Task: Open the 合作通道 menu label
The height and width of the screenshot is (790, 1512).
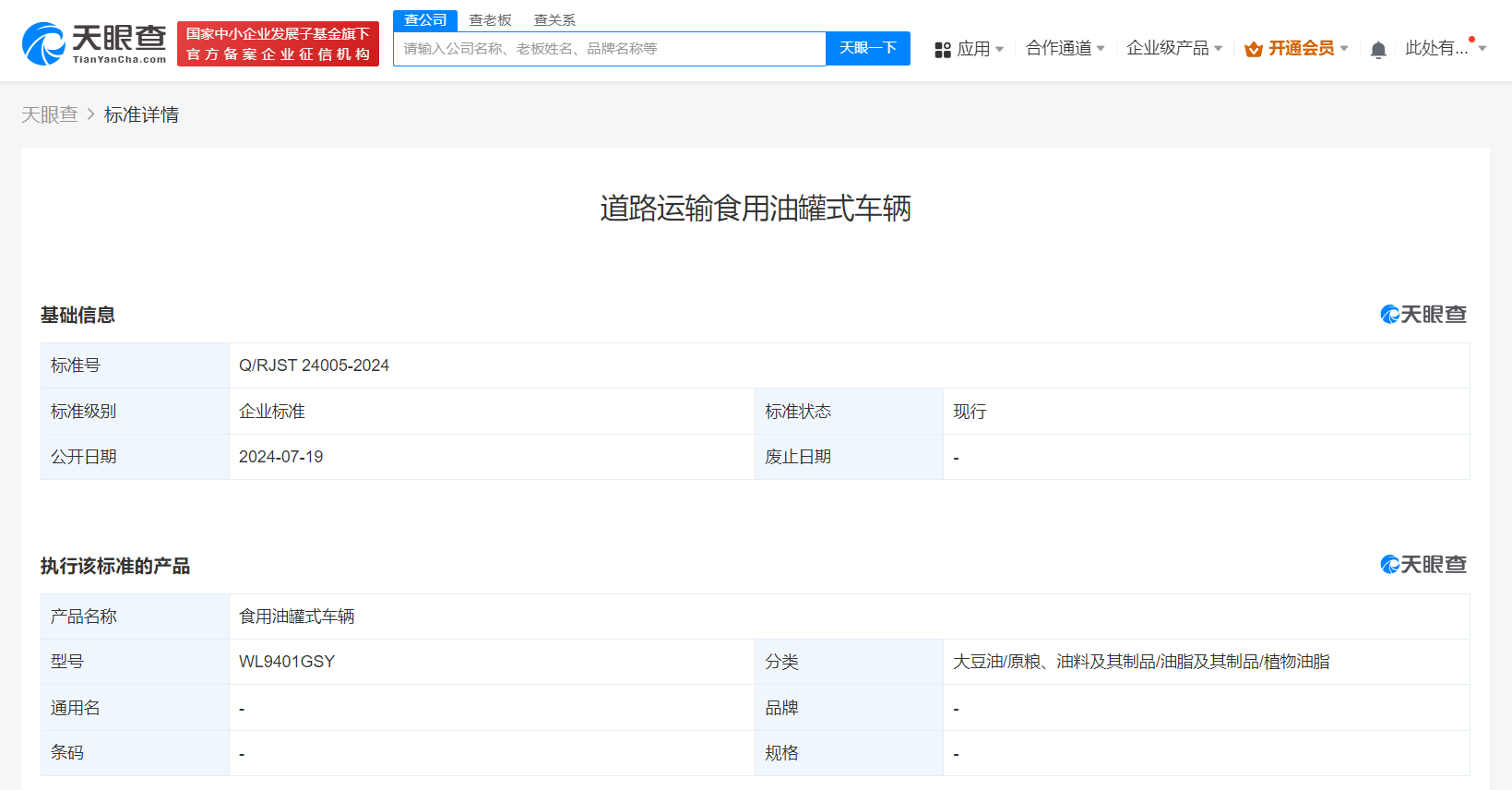Action: (x=1058, y=48)
